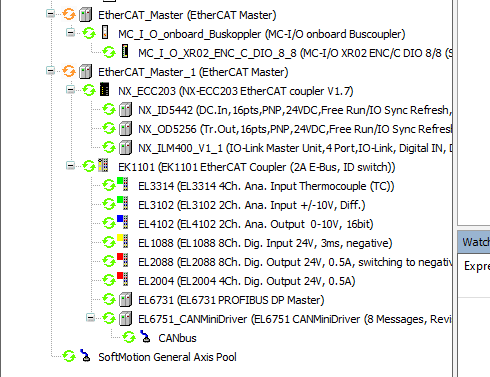This screenshot has height=377, width=490.
Task: Select EL3102 2Ch. Ana. Input row
Action: pyautogui.click(x=252, y=205)
